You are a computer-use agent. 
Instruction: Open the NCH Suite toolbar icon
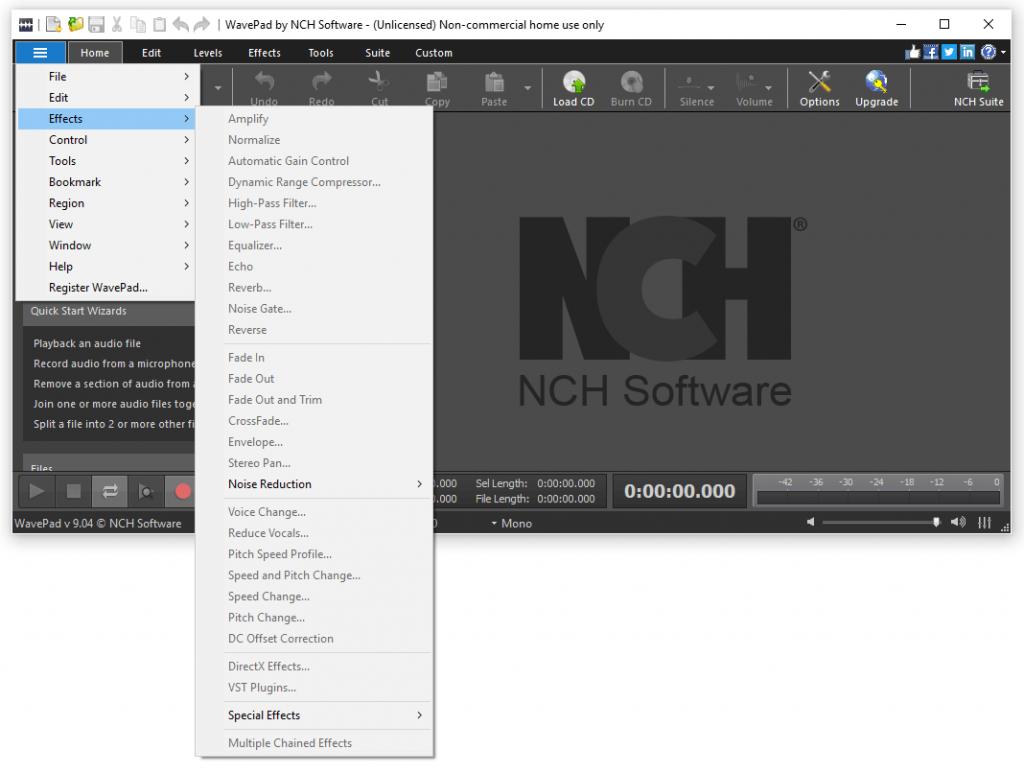(978, 88)
